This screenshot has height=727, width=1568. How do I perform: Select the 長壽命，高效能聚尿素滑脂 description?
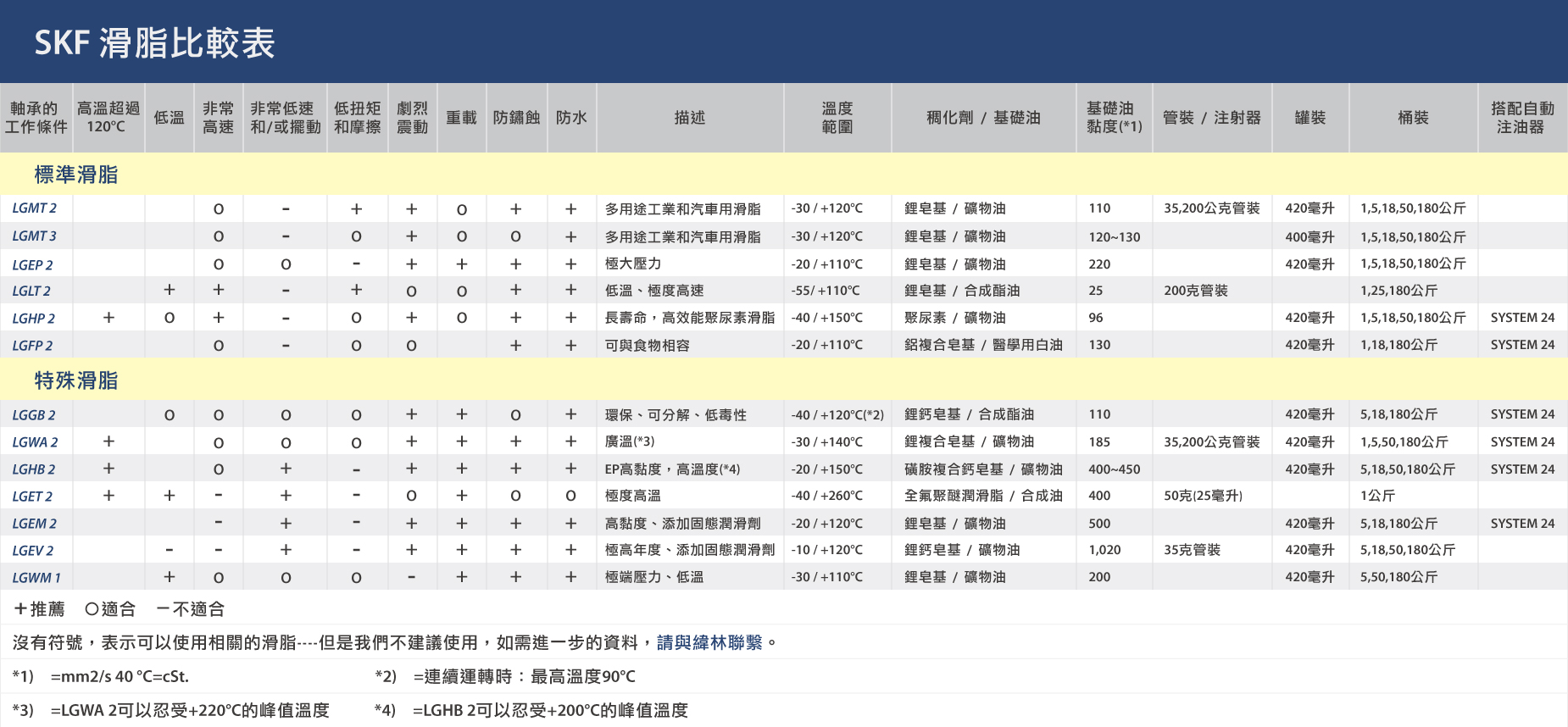pos(690,318)
